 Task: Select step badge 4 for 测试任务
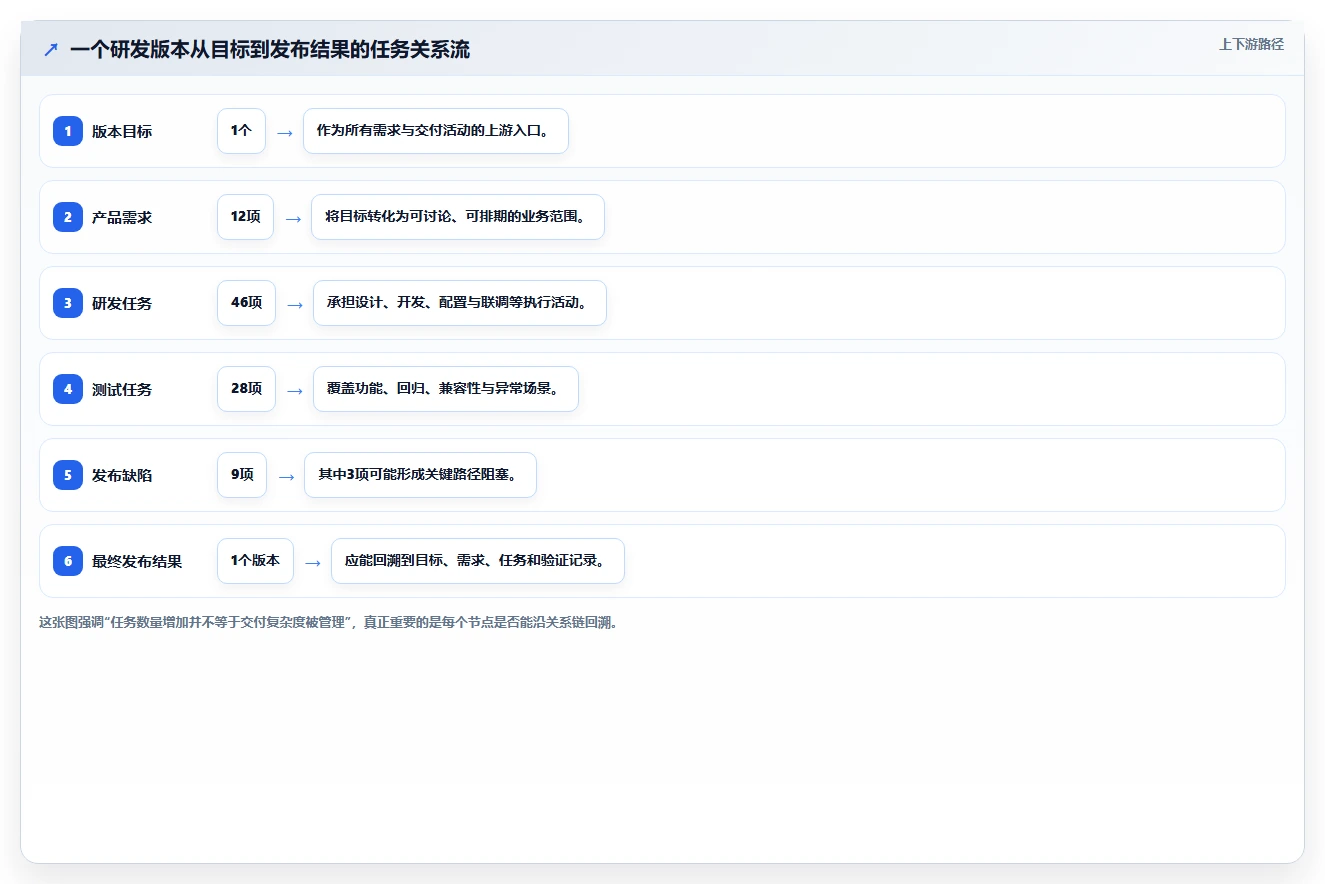coord(68,389)
